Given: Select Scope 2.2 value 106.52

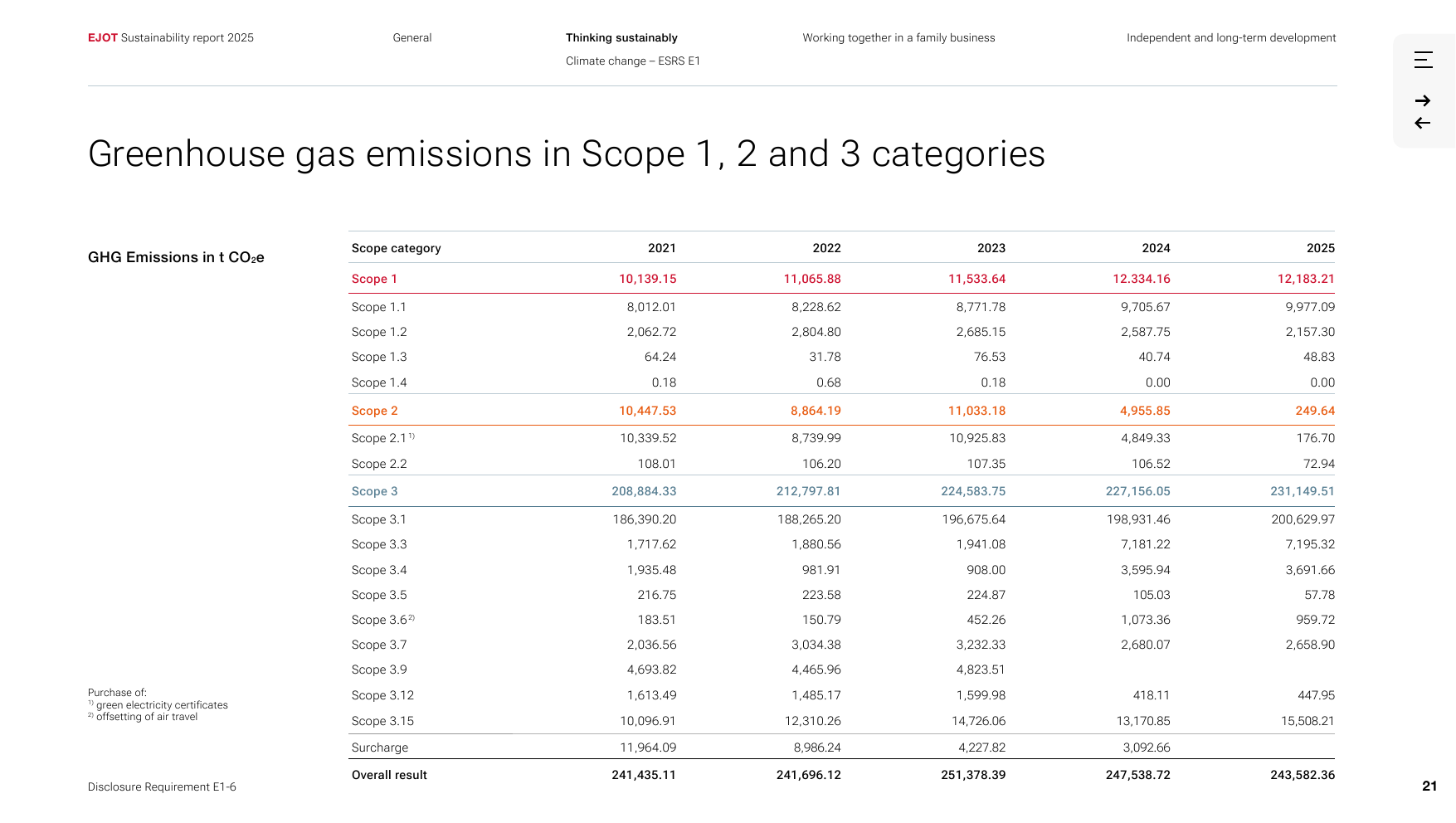Looking at the screenshot, I should [x=1151, y=464].
